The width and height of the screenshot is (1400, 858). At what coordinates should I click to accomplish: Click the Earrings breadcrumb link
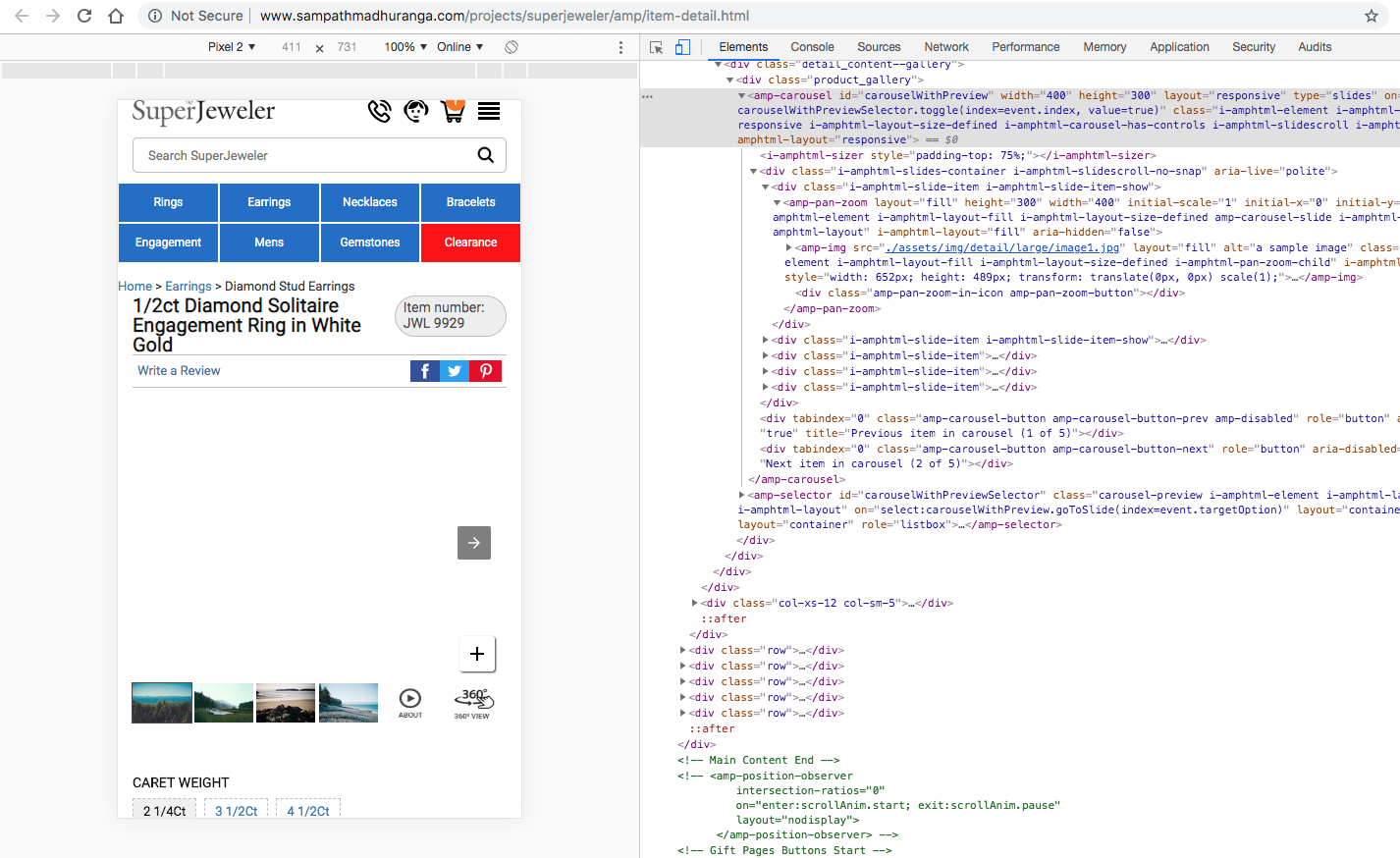[x=188, y=286]
